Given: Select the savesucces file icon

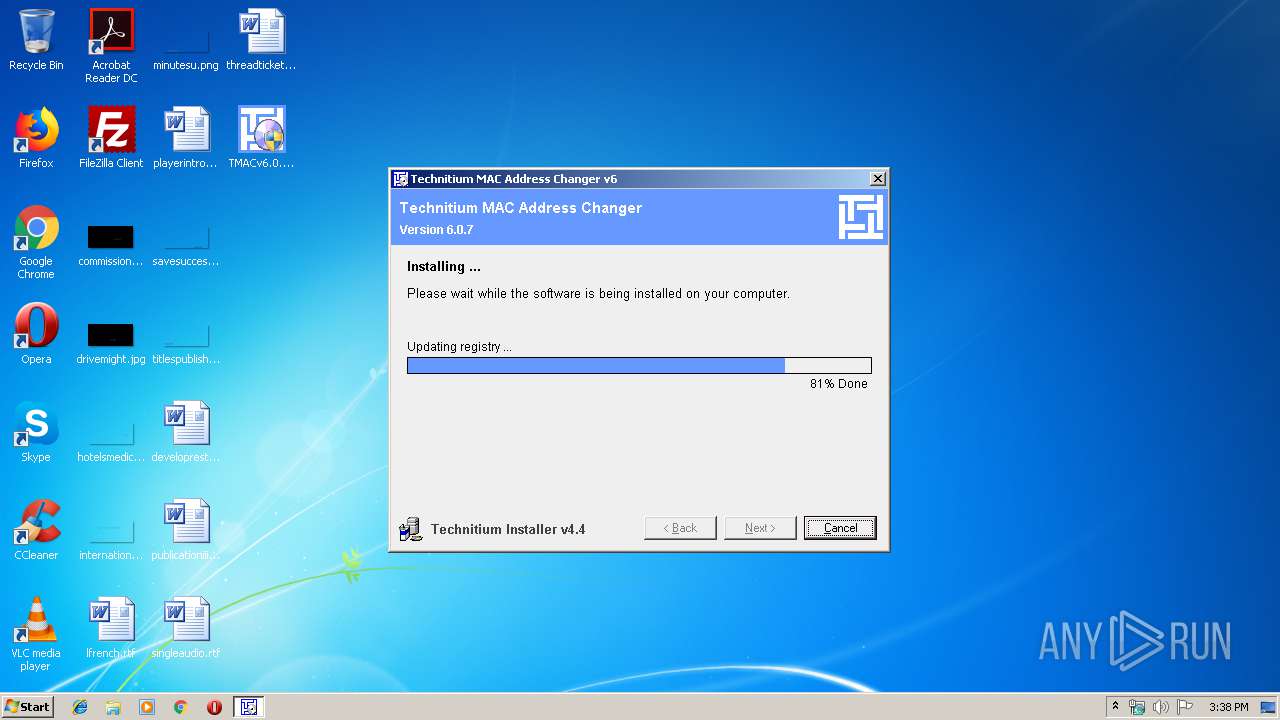Looking at the screenshot, I should [x=186, y=246].
